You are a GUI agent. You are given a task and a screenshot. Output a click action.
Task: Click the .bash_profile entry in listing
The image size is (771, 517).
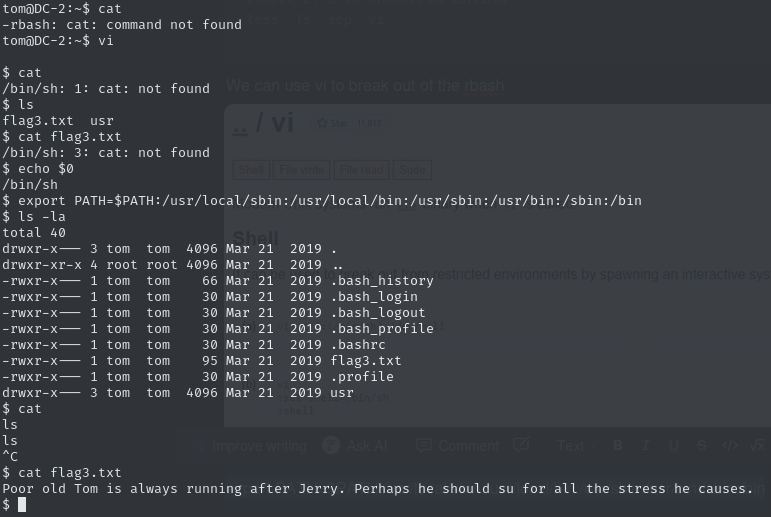[x=382, y=329]
